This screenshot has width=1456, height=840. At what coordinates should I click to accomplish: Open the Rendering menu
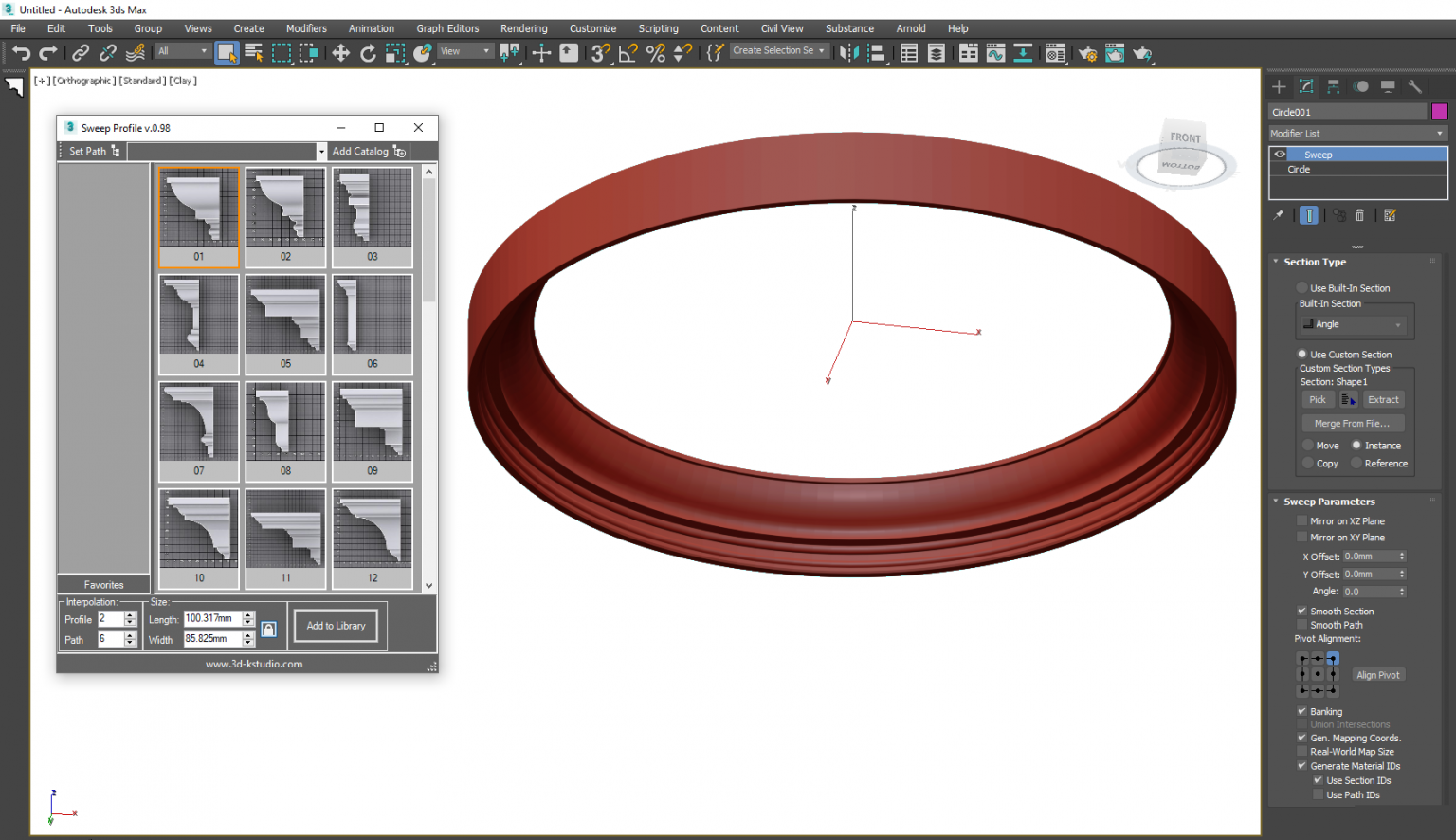[x=523, y=28]
